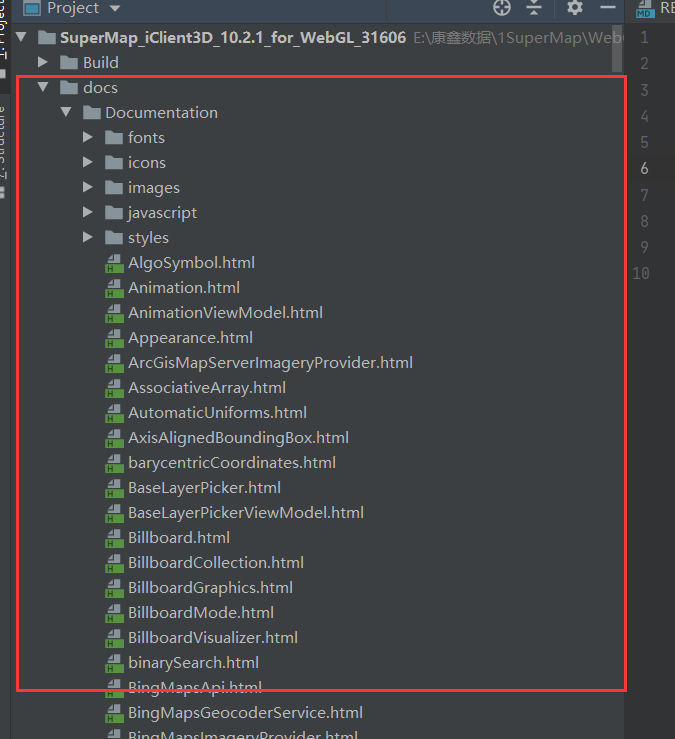Select the BaseLayerPickerViewModel.html file
Image resolution: width=675 pixels, height=739 pixels.
246,513
